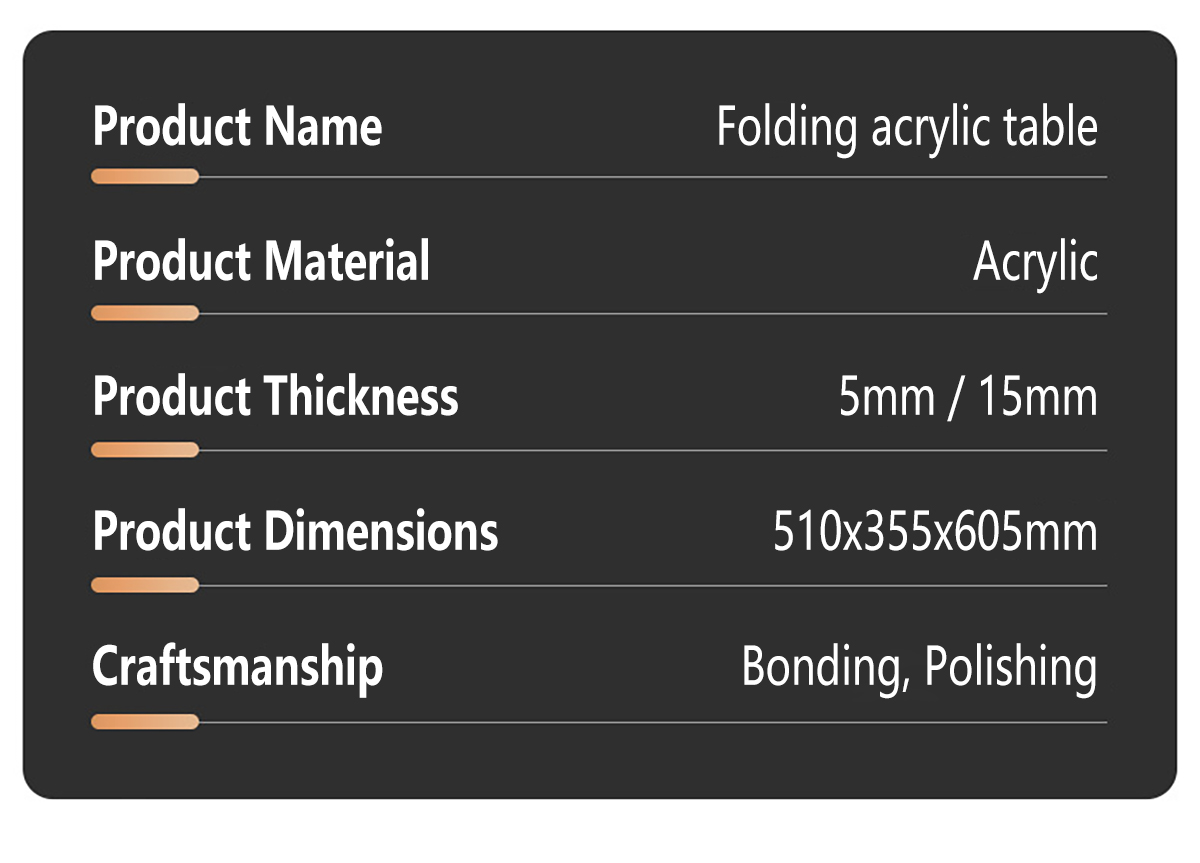Click orange accent bar under Product Thickness
The image size is (1200, 863).
pyautogui.click(x=145, y=450)
